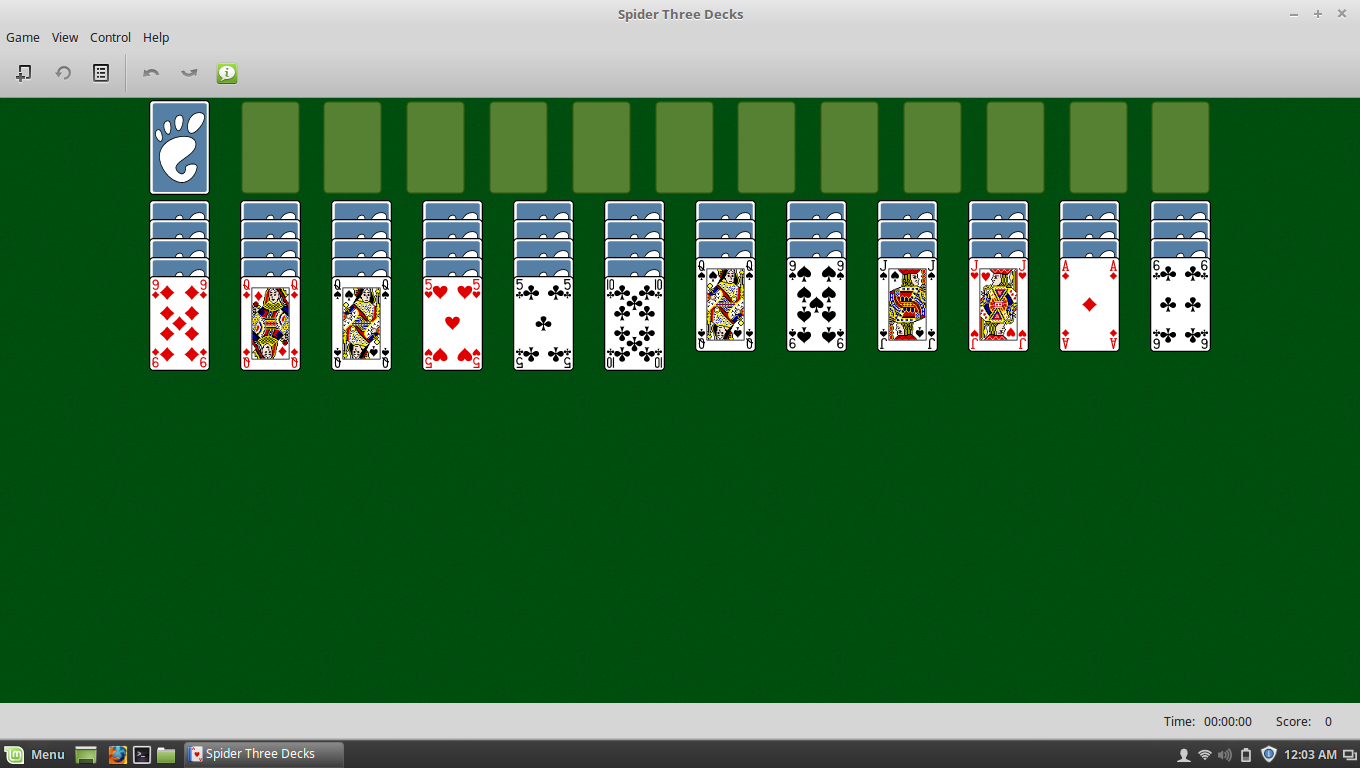Viewport: 1360px width, 768px height.
Task: Redo a move using the toolbar arrow
Action: click(x=188, y=72)
